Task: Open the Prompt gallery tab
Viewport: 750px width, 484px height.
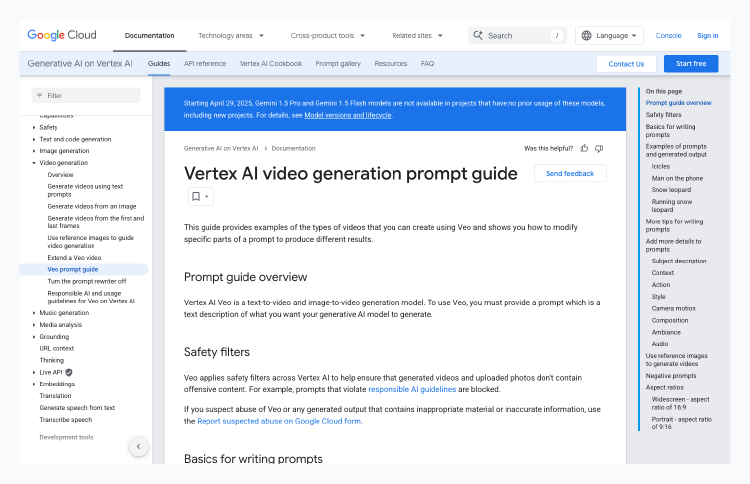Action: pos(338,64)
